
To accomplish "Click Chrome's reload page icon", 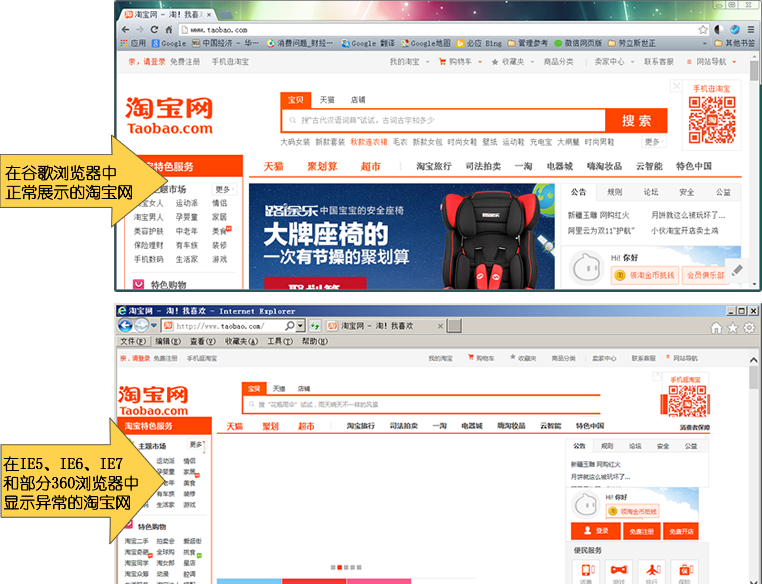I will pos(153,30).
